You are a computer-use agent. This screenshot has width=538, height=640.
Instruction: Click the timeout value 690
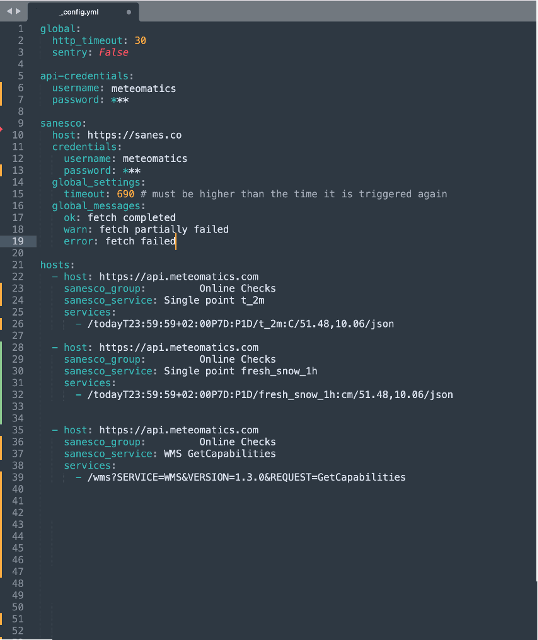click(x=125, y=194)
